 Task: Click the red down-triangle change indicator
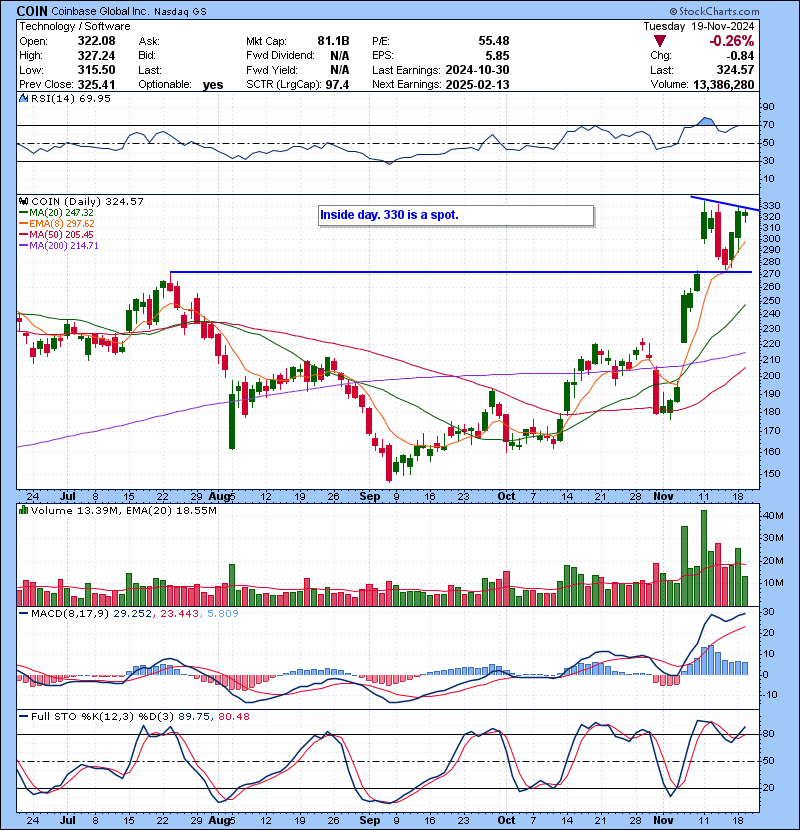660,41
